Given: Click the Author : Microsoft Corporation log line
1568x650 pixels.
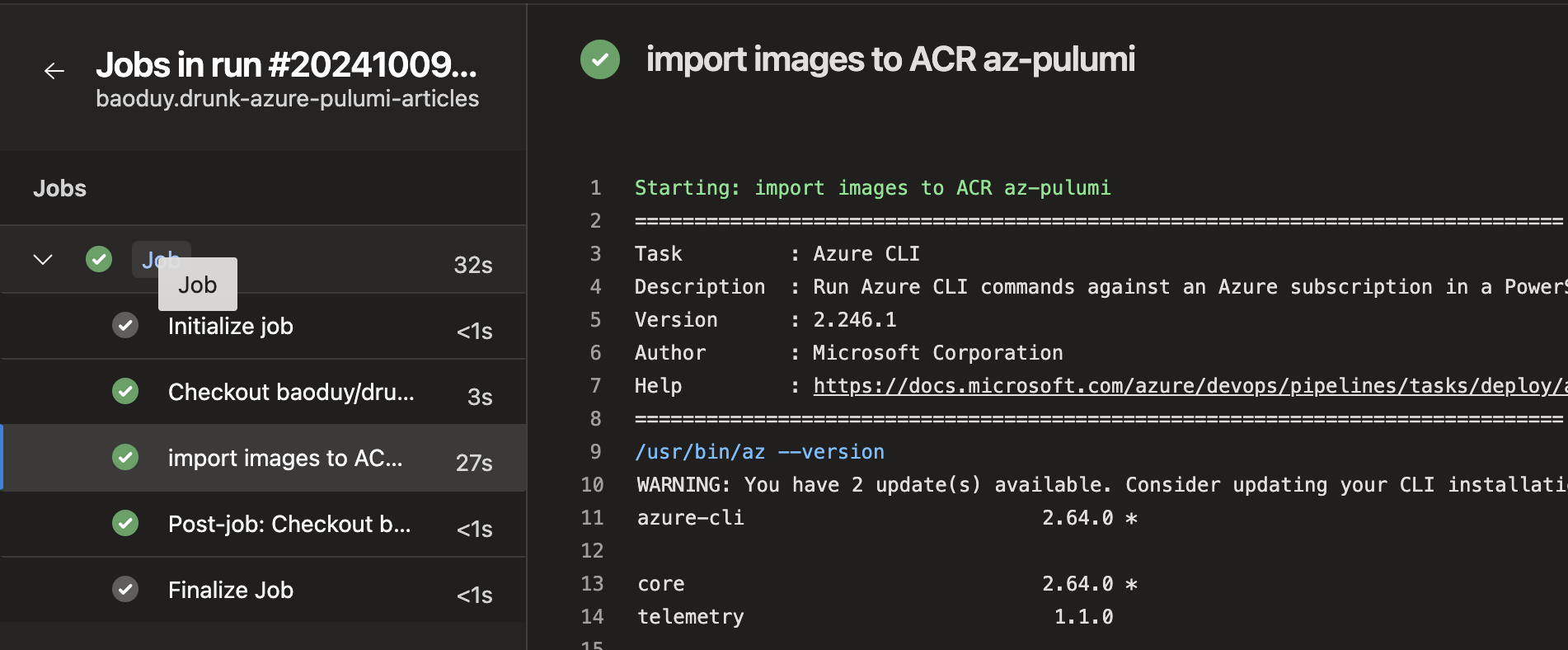Looking at the screenshot, I should (849, 353).
